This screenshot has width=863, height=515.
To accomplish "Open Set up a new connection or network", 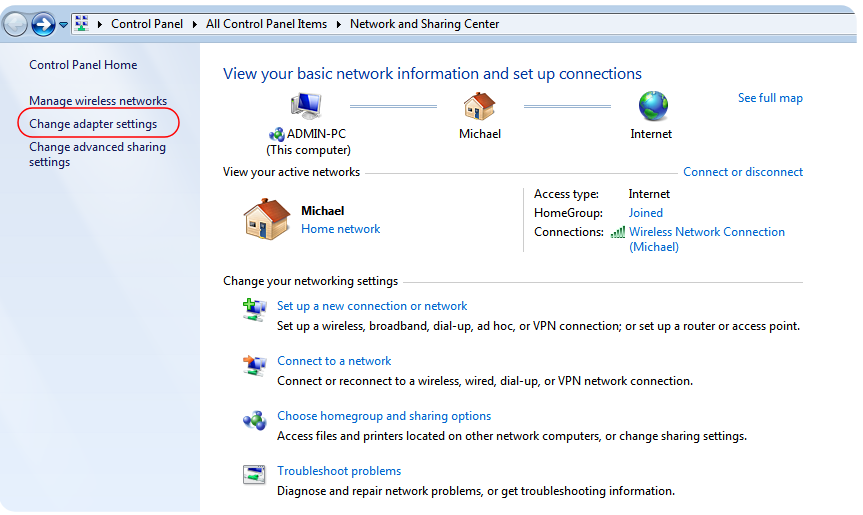I will 372,306.
